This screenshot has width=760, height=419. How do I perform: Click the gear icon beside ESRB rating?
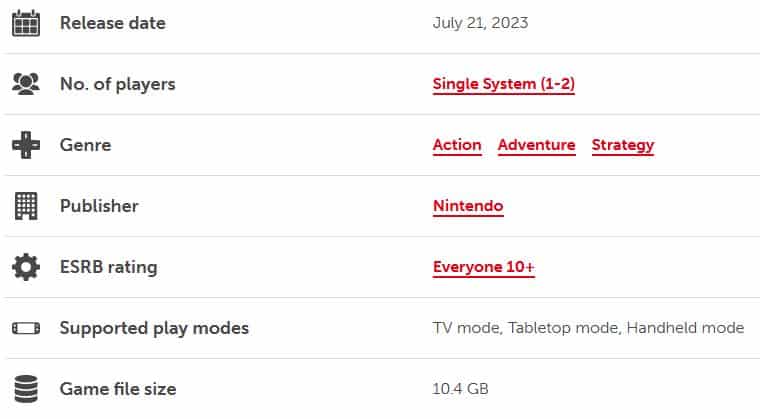pyautogui.click(x=25, y=267)
